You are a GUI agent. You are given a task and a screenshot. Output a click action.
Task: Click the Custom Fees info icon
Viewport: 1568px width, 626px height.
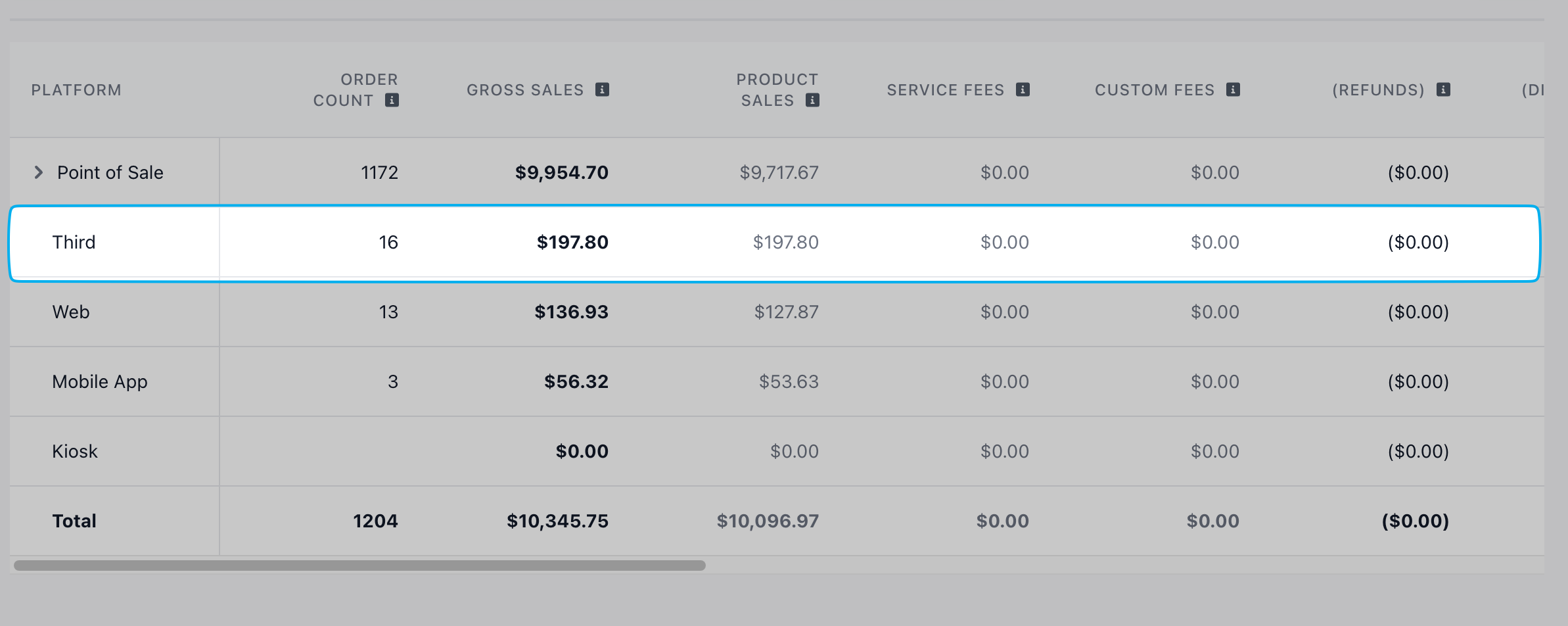[x=1233, y=89]
